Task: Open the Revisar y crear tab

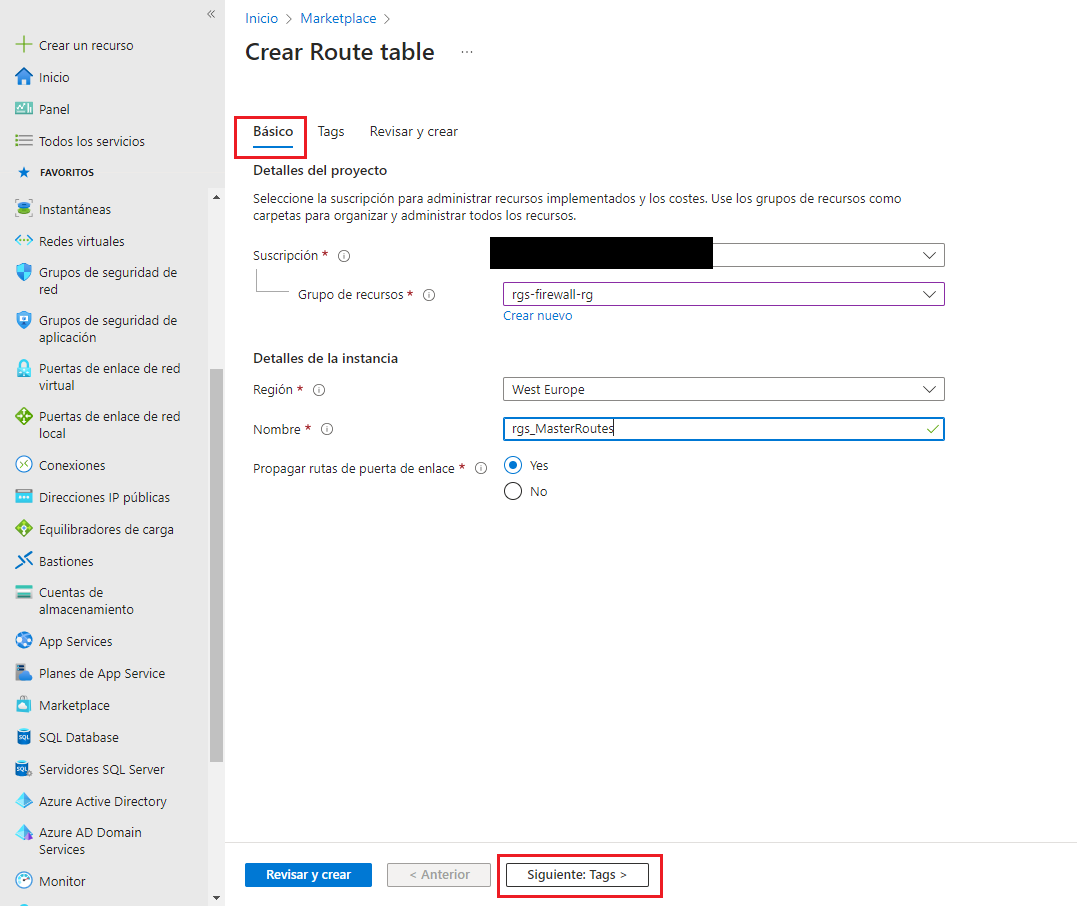Action: point(413,131)
